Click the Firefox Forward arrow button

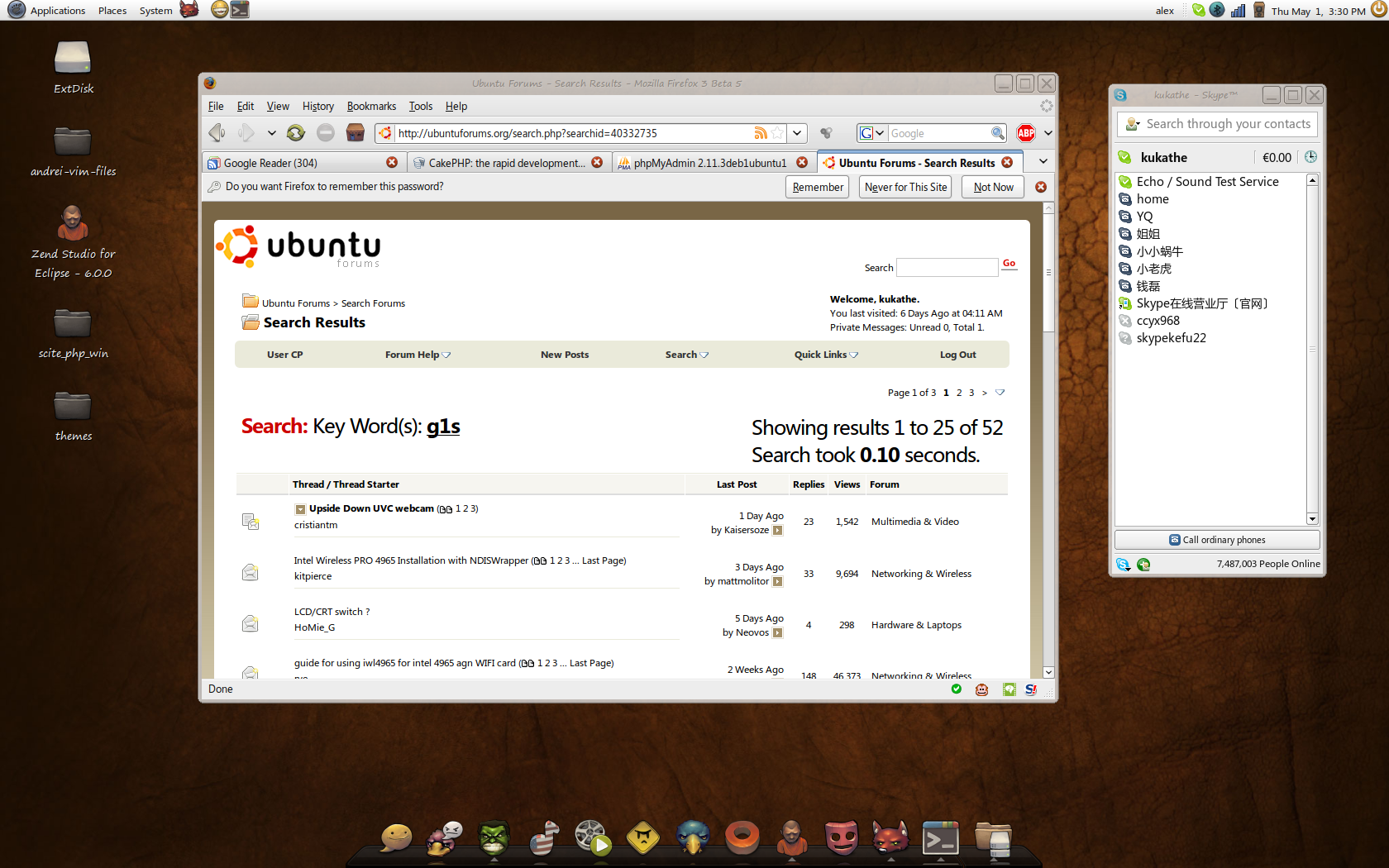coord(246,132)
